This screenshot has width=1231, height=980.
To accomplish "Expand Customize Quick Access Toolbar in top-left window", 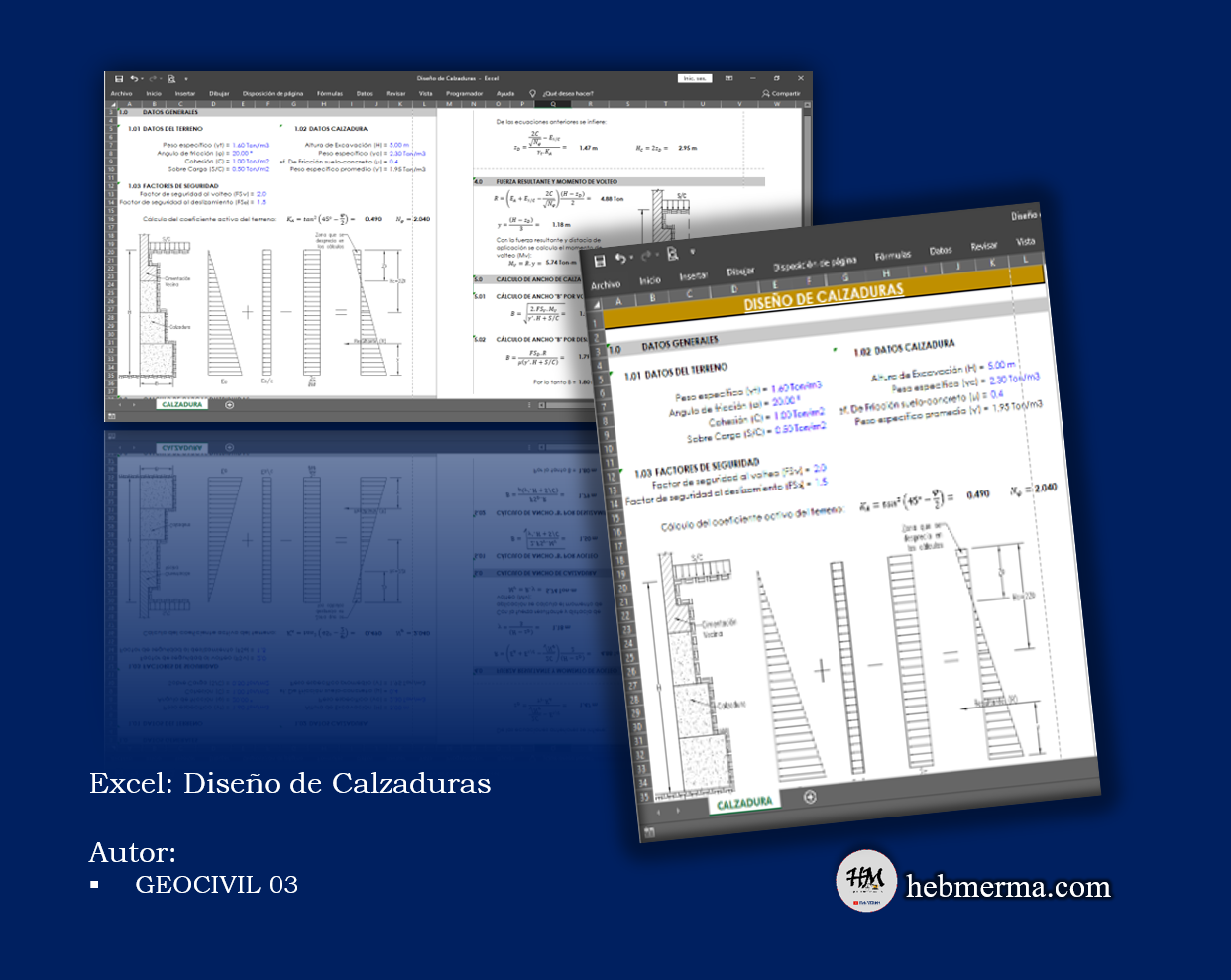I will (185, 79).
